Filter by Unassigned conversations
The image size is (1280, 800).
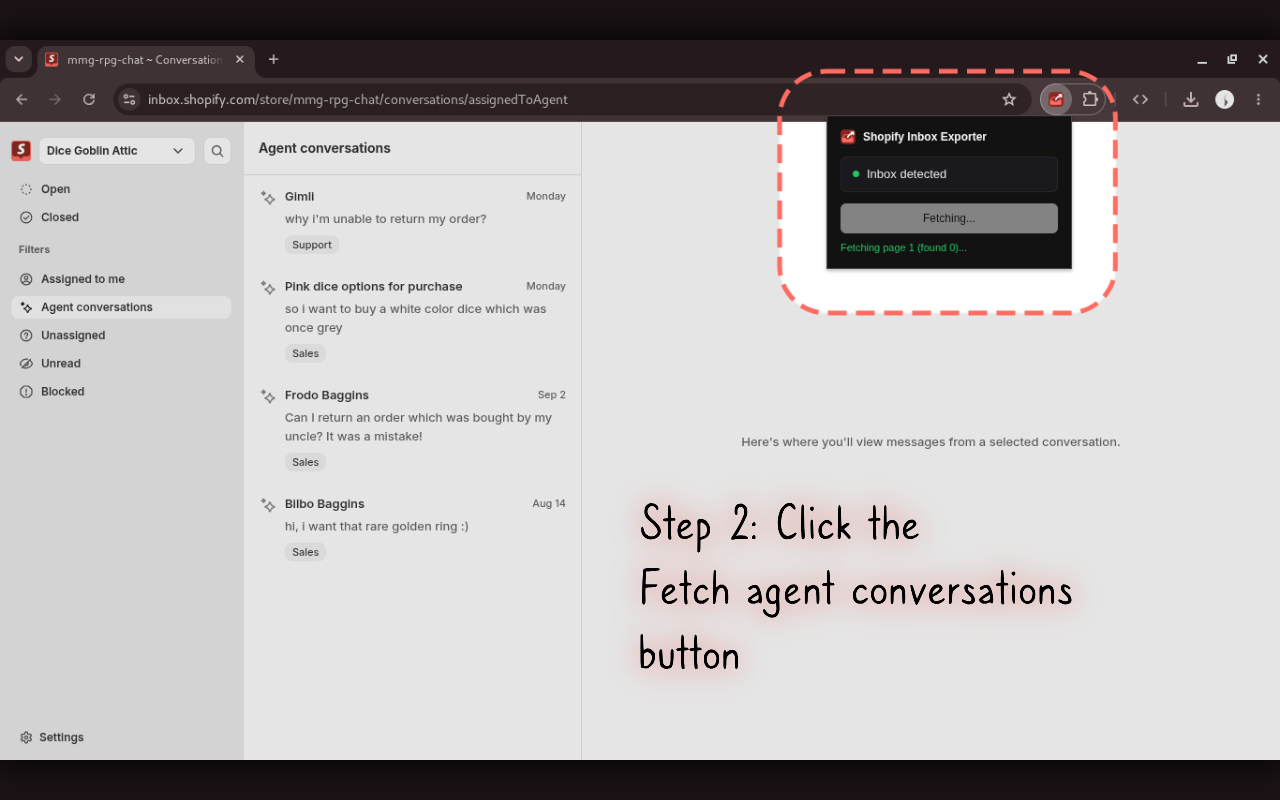pyautogui.click(x=121, y=335)
